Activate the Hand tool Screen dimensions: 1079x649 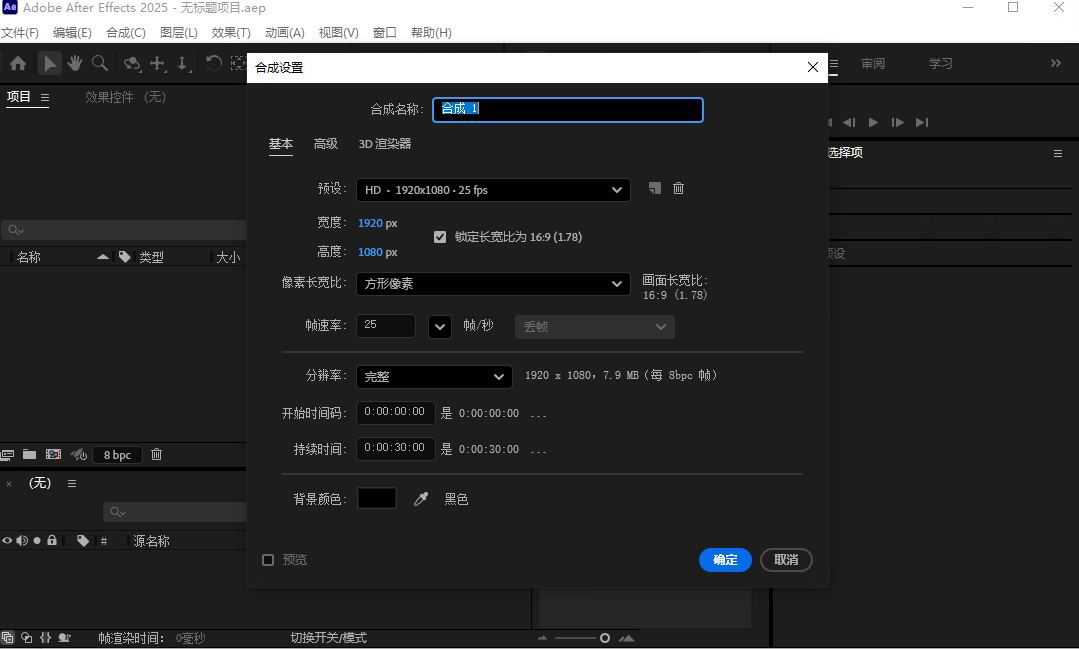74,63
